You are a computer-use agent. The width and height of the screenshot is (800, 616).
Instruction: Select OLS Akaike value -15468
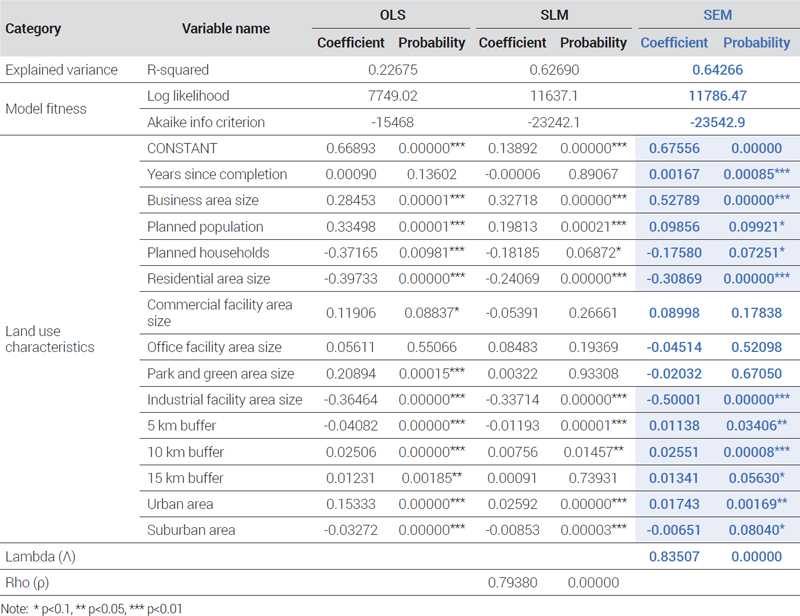pyautogui.click(x=392, y=122)
